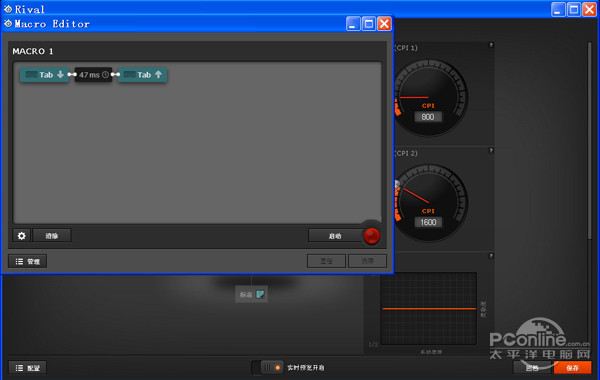Click the revert button beside save

532,368
